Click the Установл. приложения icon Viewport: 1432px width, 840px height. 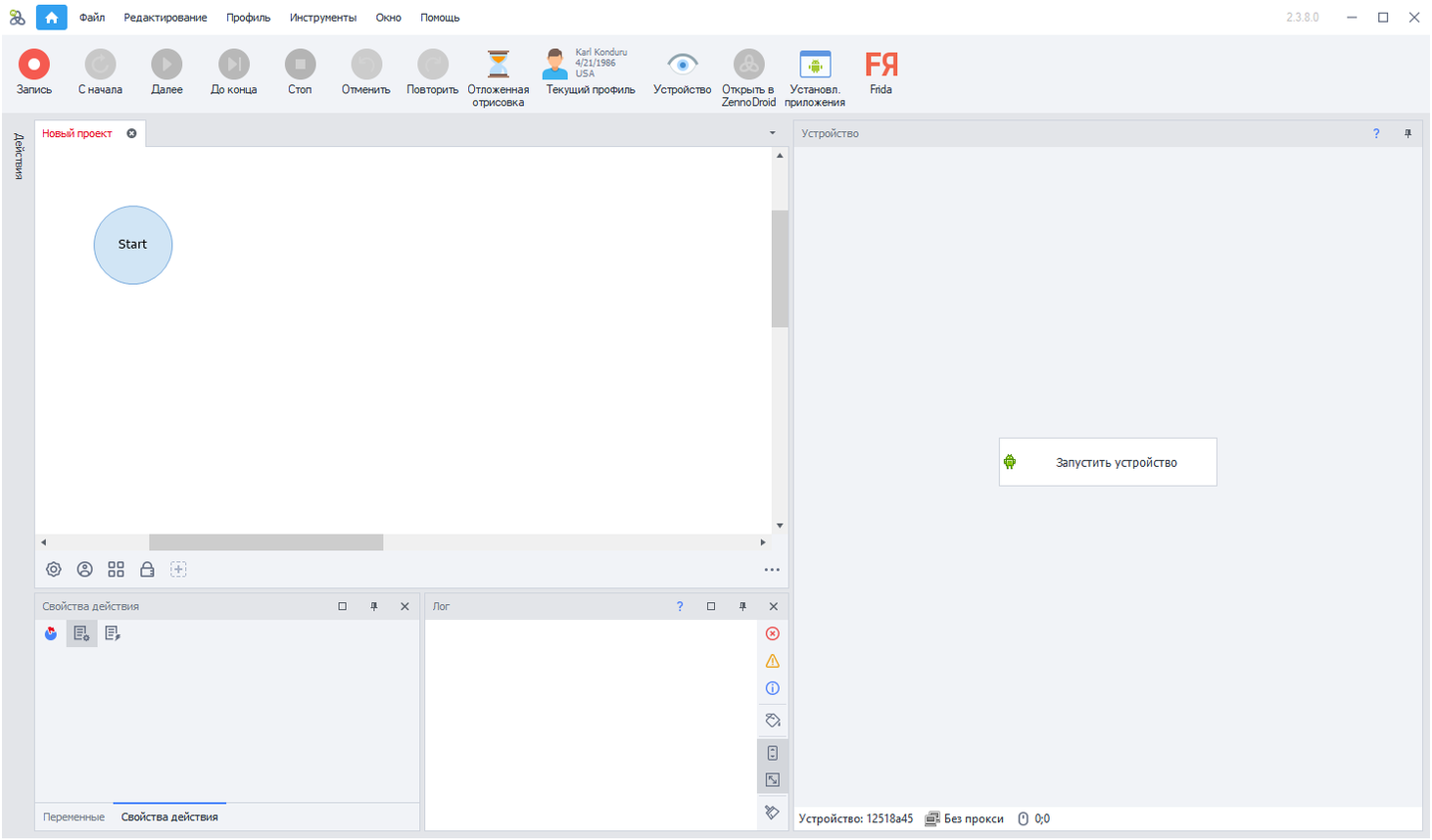(814, 65)
